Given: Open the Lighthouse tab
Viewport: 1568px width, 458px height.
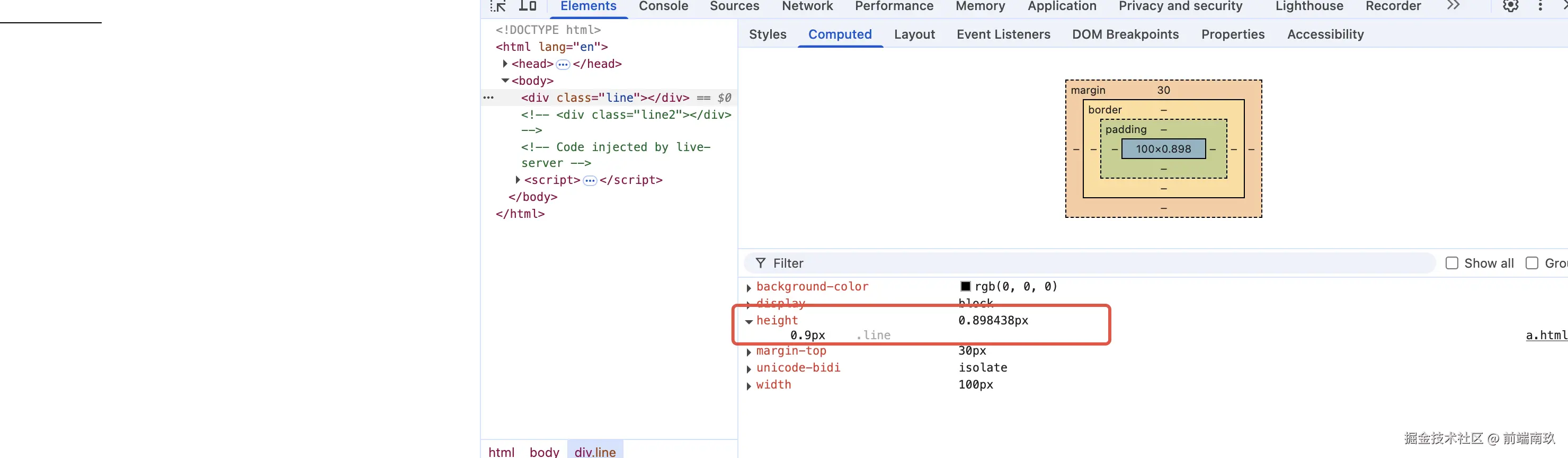Looking at the screenshot, I should (1308, 6).
